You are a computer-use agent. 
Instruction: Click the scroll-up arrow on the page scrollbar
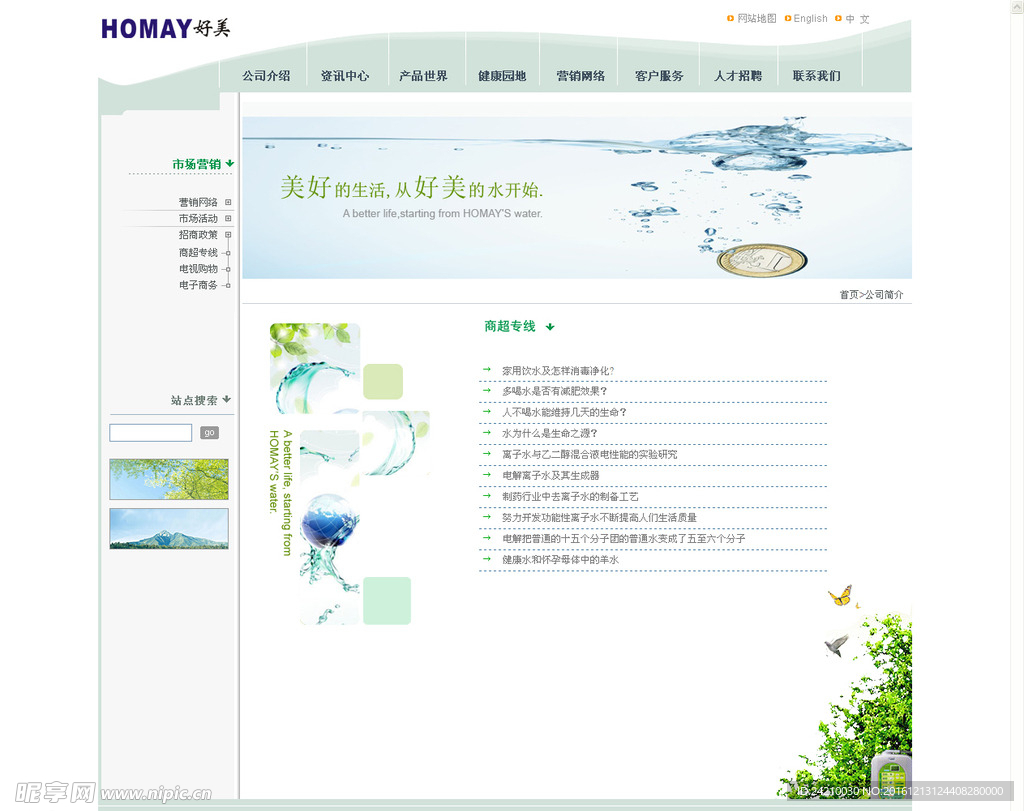(x=1017, y=6)
